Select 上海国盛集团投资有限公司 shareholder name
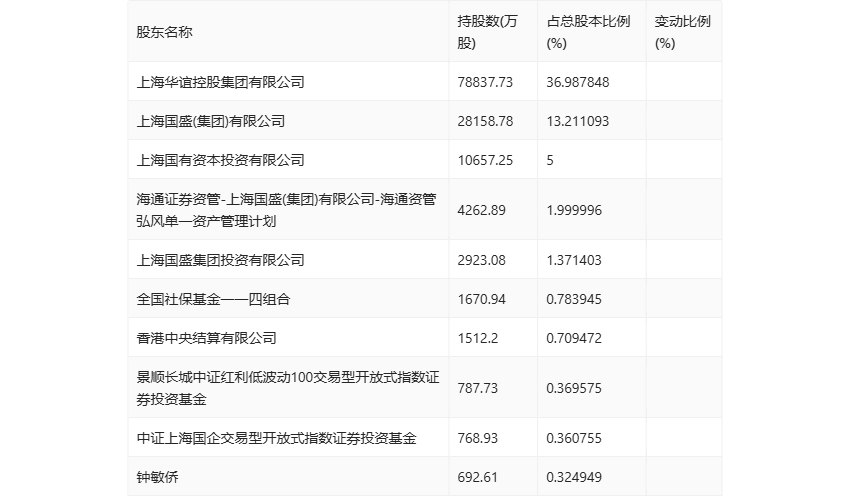 point(220,260)
